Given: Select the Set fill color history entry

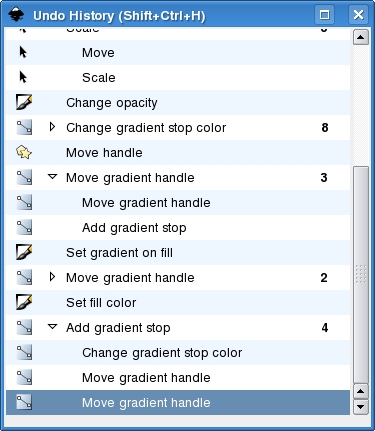Looking at the screenshot, I should [178, 303].
